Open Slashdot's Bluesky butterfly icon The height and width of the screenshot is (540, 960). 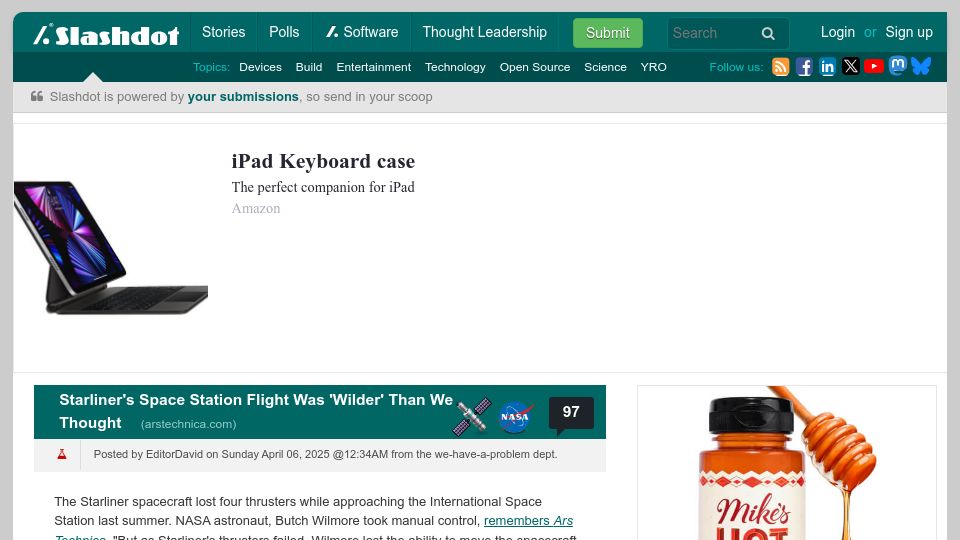(921, 66)
